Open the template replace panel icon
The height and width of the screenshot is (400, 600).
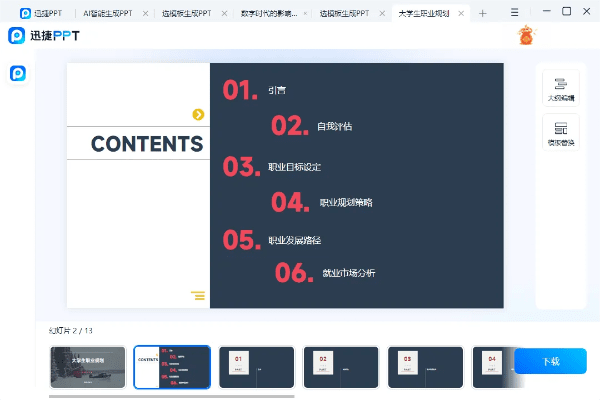561,133
